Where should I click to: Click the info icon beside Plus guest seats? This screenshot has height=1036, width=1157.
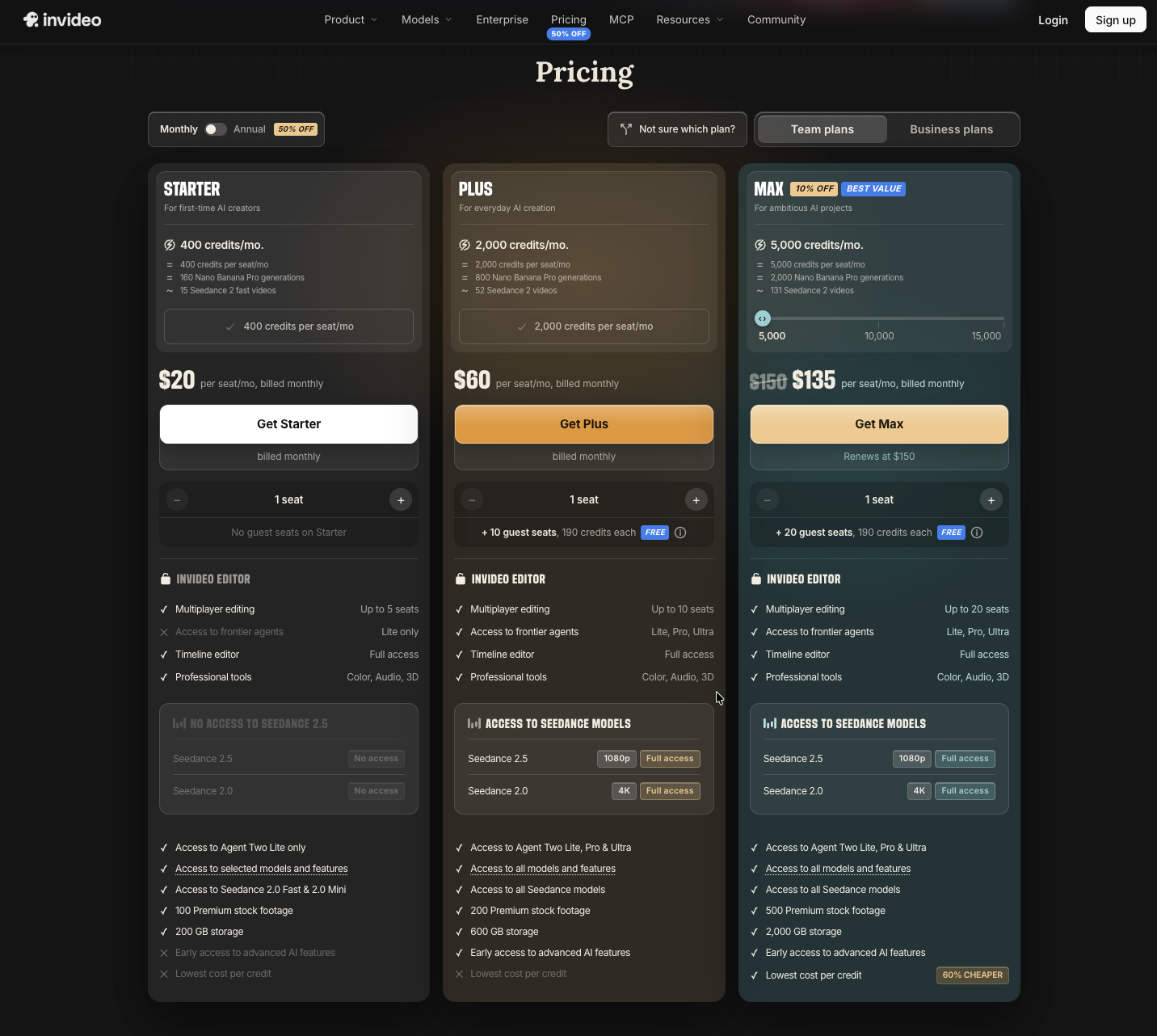click(680, 533)
